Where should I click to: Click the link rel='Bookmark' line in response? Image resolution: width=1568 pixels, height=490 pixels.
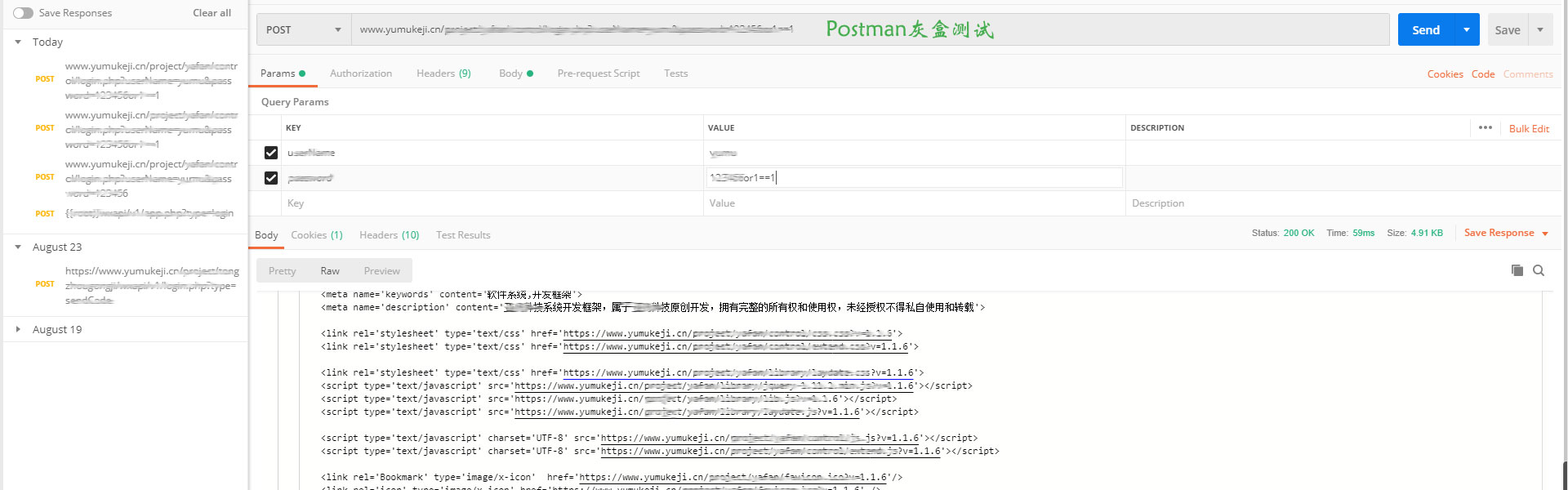[x=612, y=477]
